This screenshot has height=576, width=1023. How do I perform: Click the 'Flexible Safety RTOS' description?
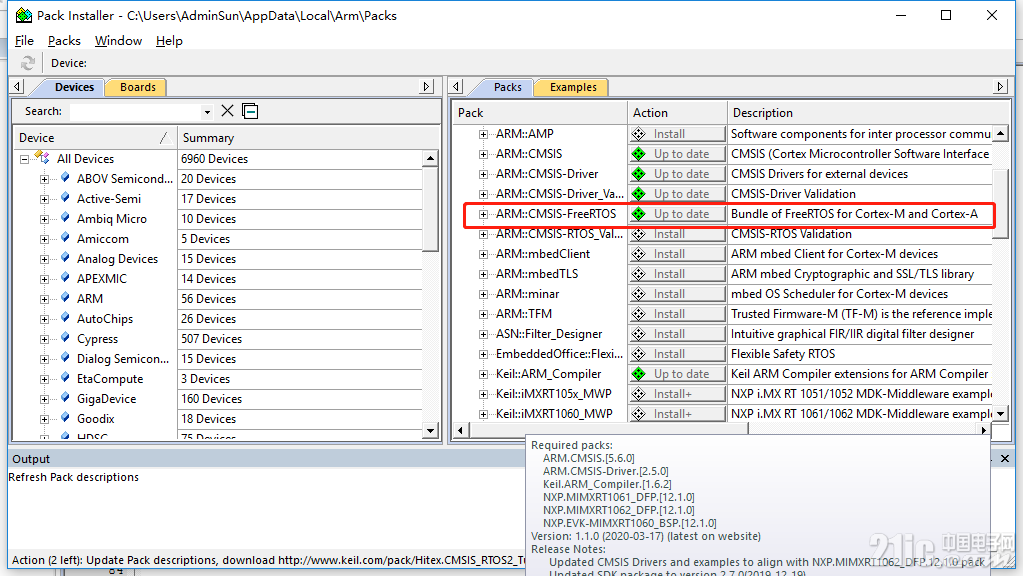tap(783, 354)
